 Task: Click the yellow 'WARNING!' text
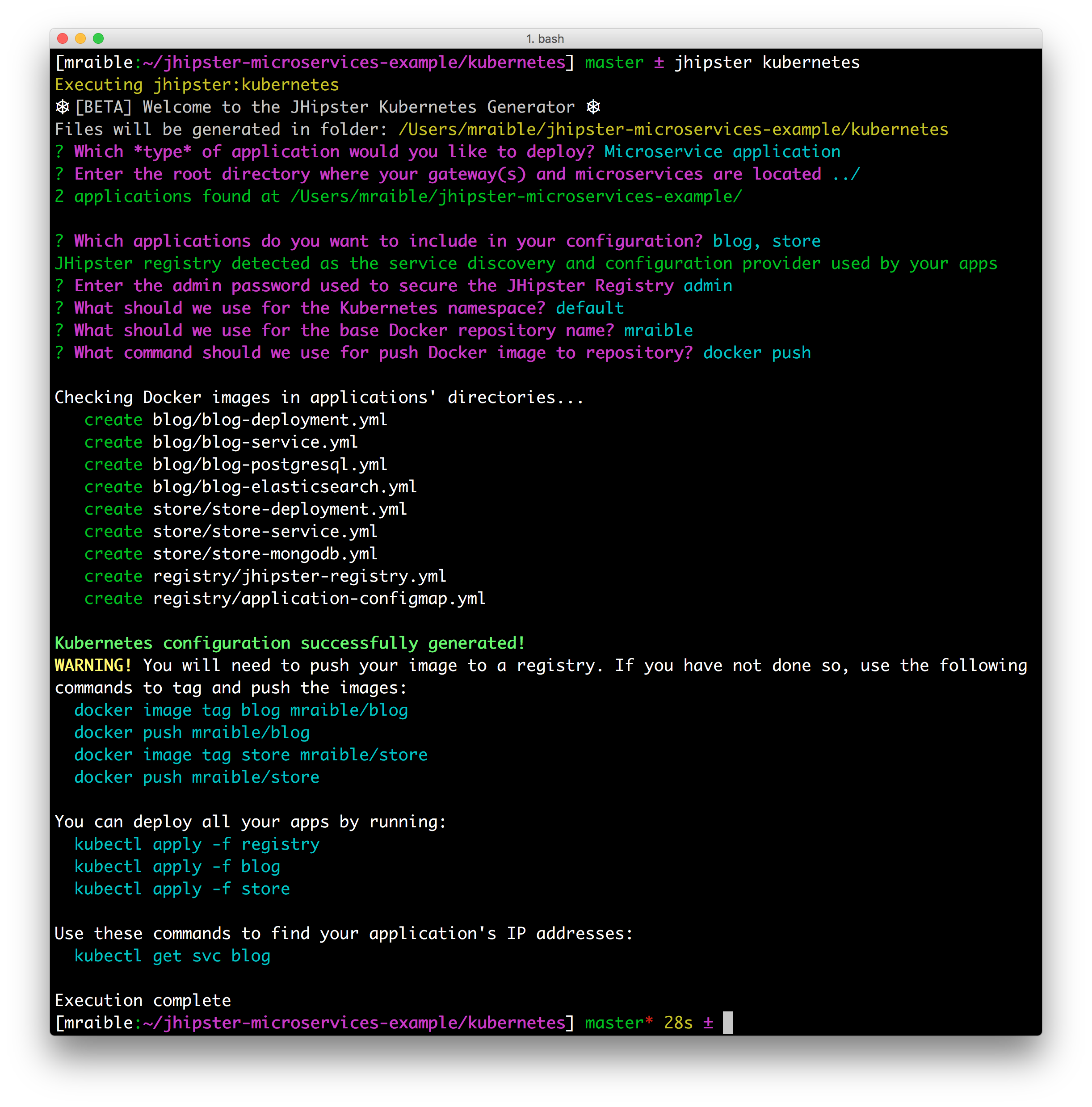[93, 665]
